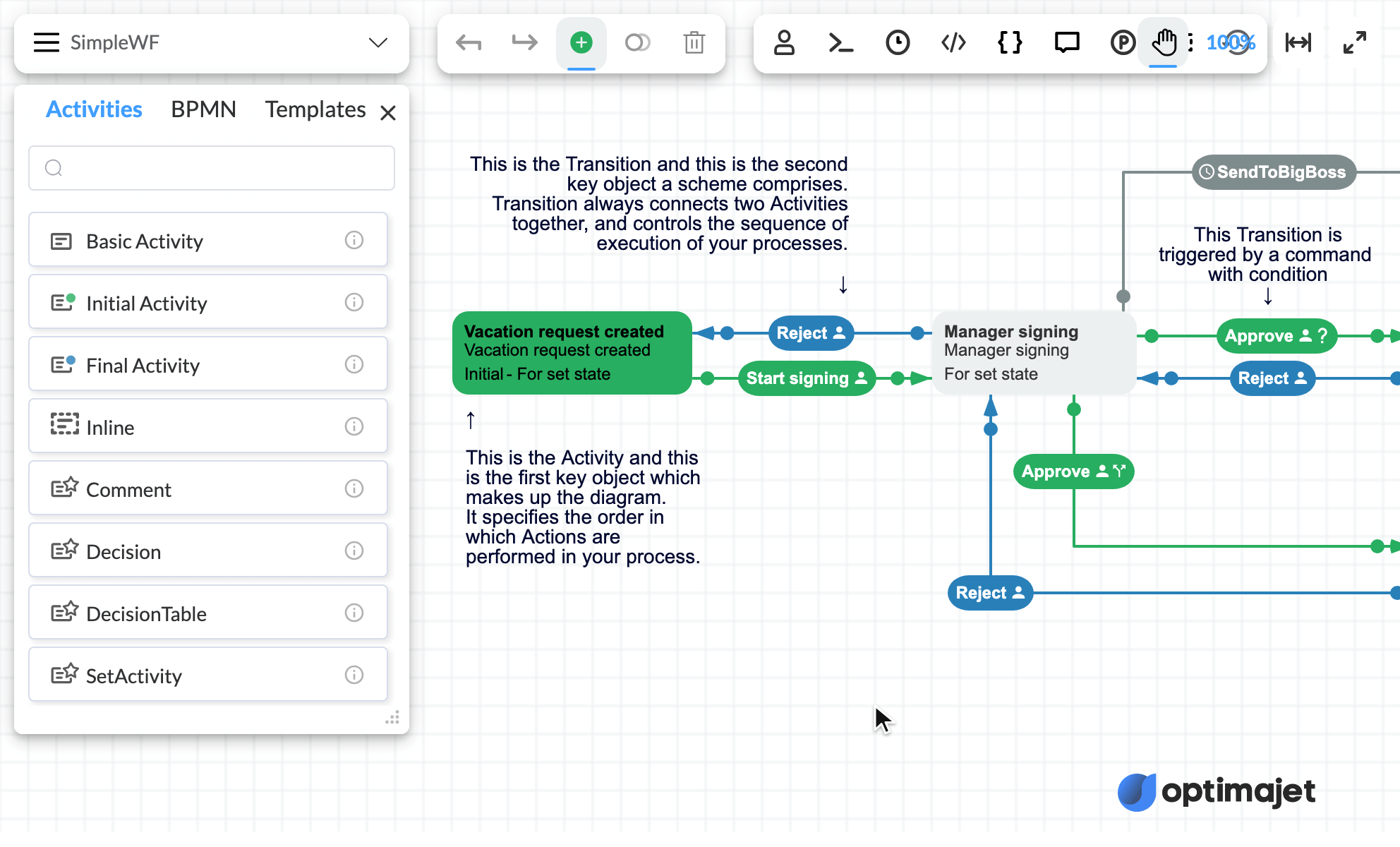1400x847 pixels.
Task: Select Decision activity item
Action: [208, 551]
